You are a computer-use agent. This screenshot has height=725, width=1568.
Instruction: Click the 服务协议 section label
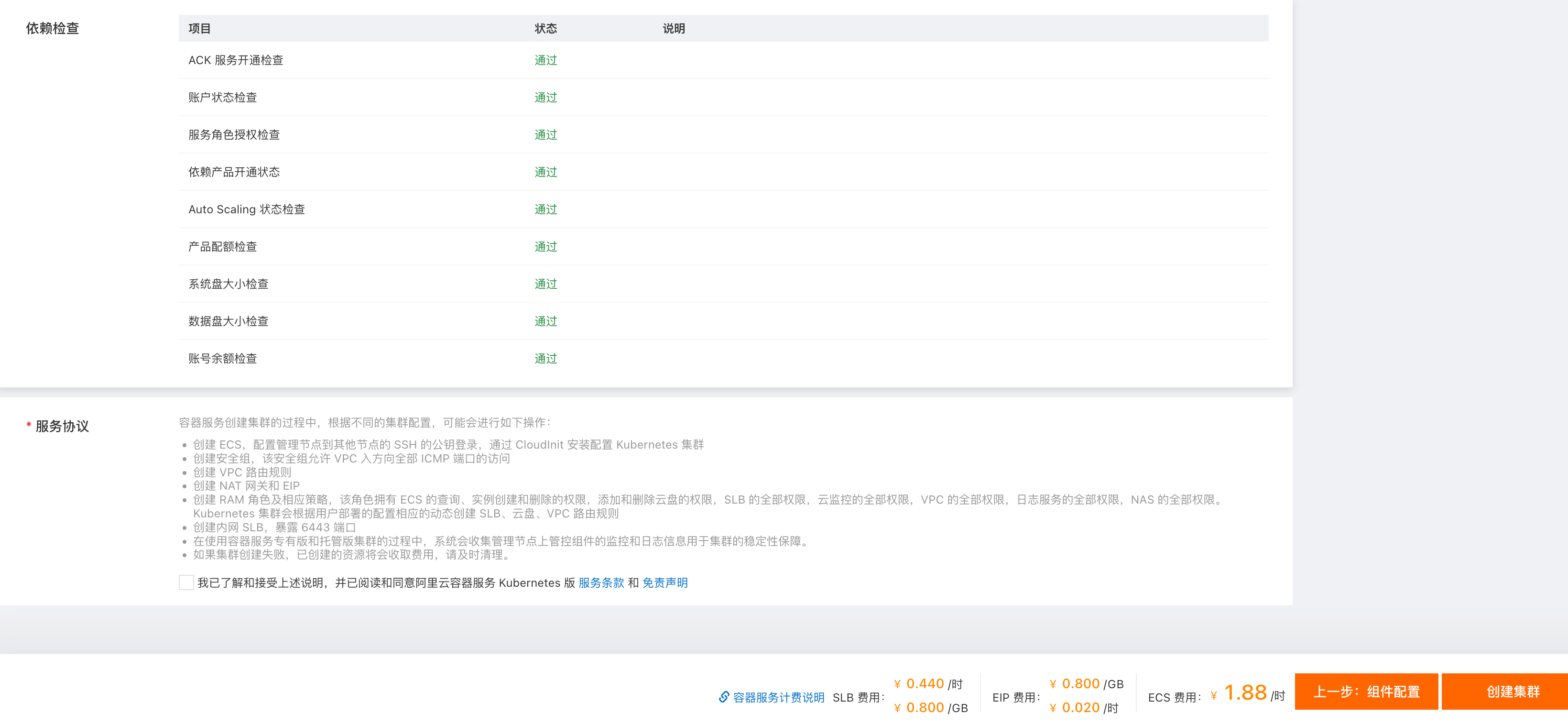[x=62, y=426]
